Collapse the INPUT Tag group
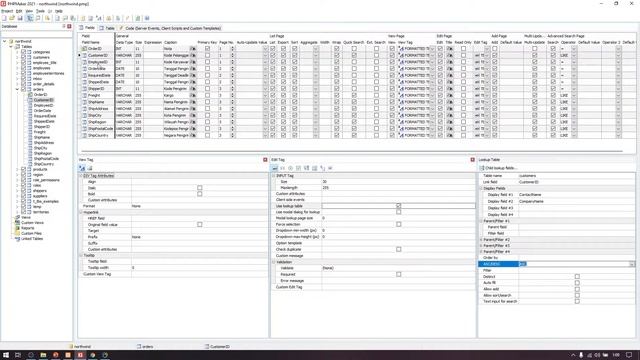Viewport: 640px width, 360px height. click(274, 176)
